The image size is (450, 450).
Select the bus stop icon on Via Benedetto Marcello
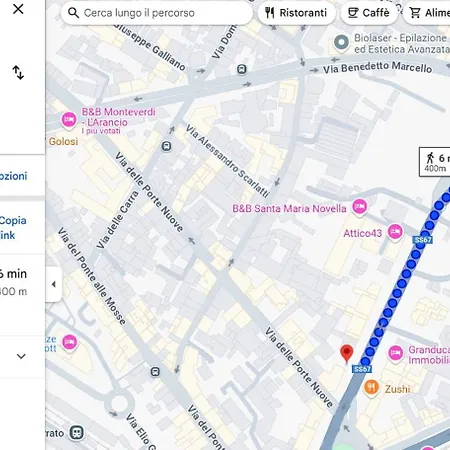pyautogui.click(x=242, y=69)
